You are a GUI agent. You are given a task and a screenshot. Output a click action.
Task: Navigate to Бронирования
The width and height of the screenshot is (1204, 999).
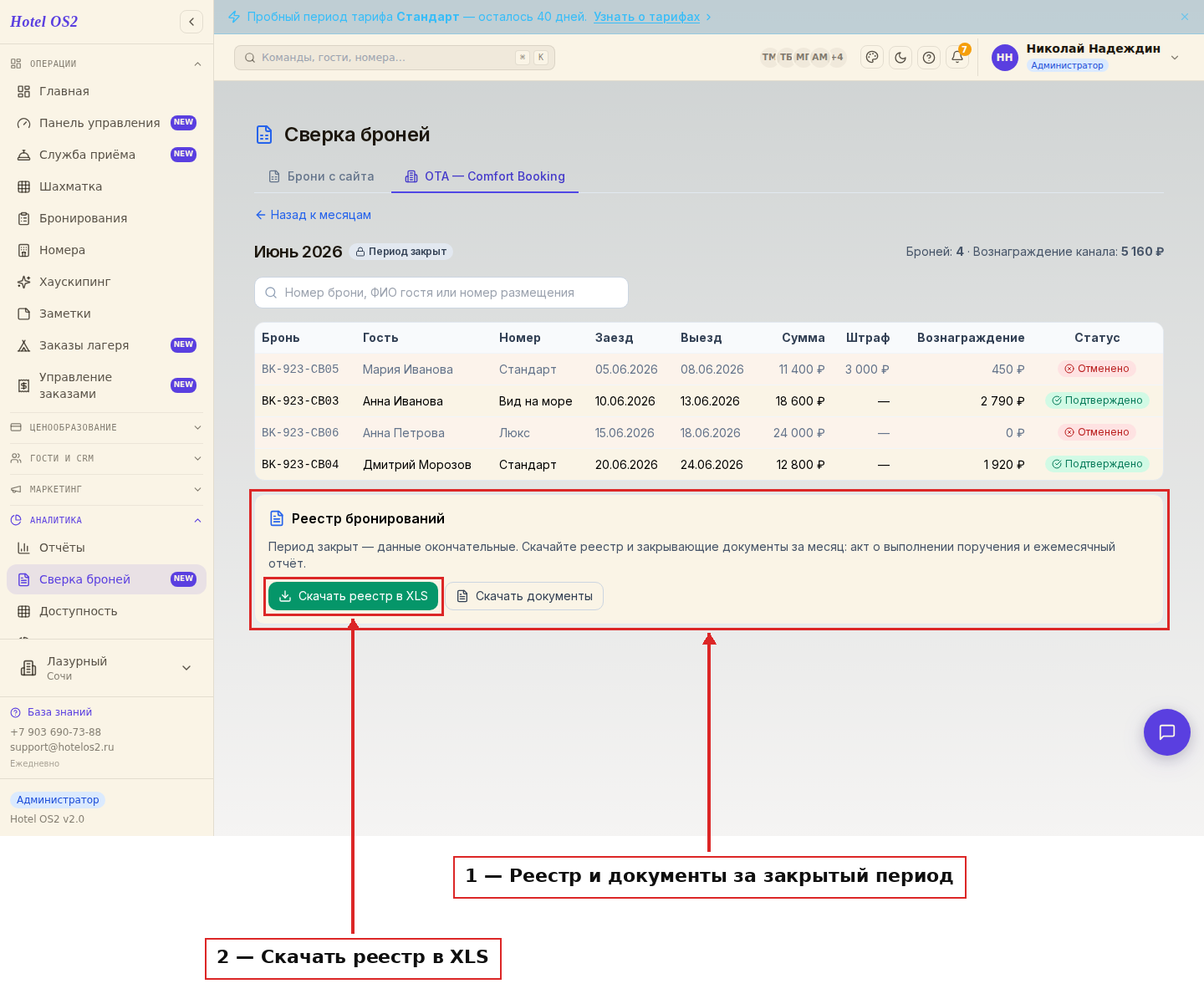tap(106, 218)
